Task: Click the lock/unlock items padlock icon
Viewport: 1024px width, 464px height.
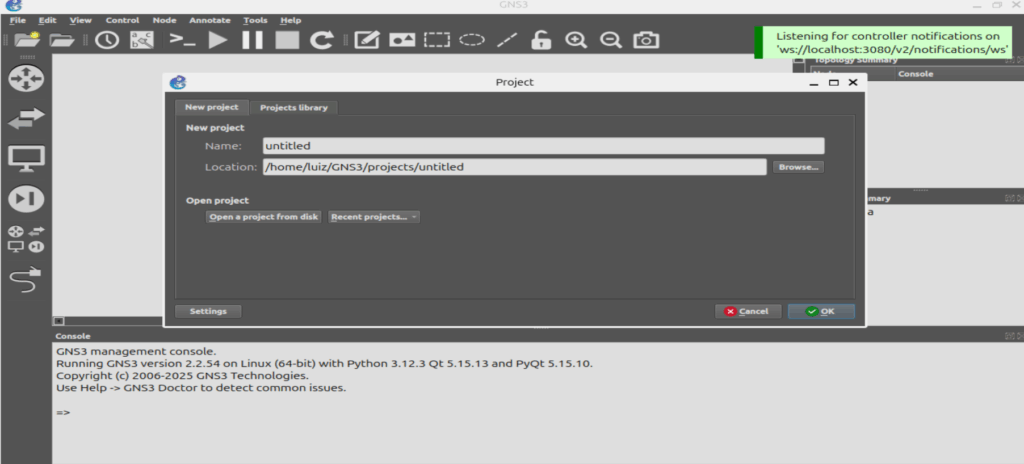Action: click(x=540, y=40)
